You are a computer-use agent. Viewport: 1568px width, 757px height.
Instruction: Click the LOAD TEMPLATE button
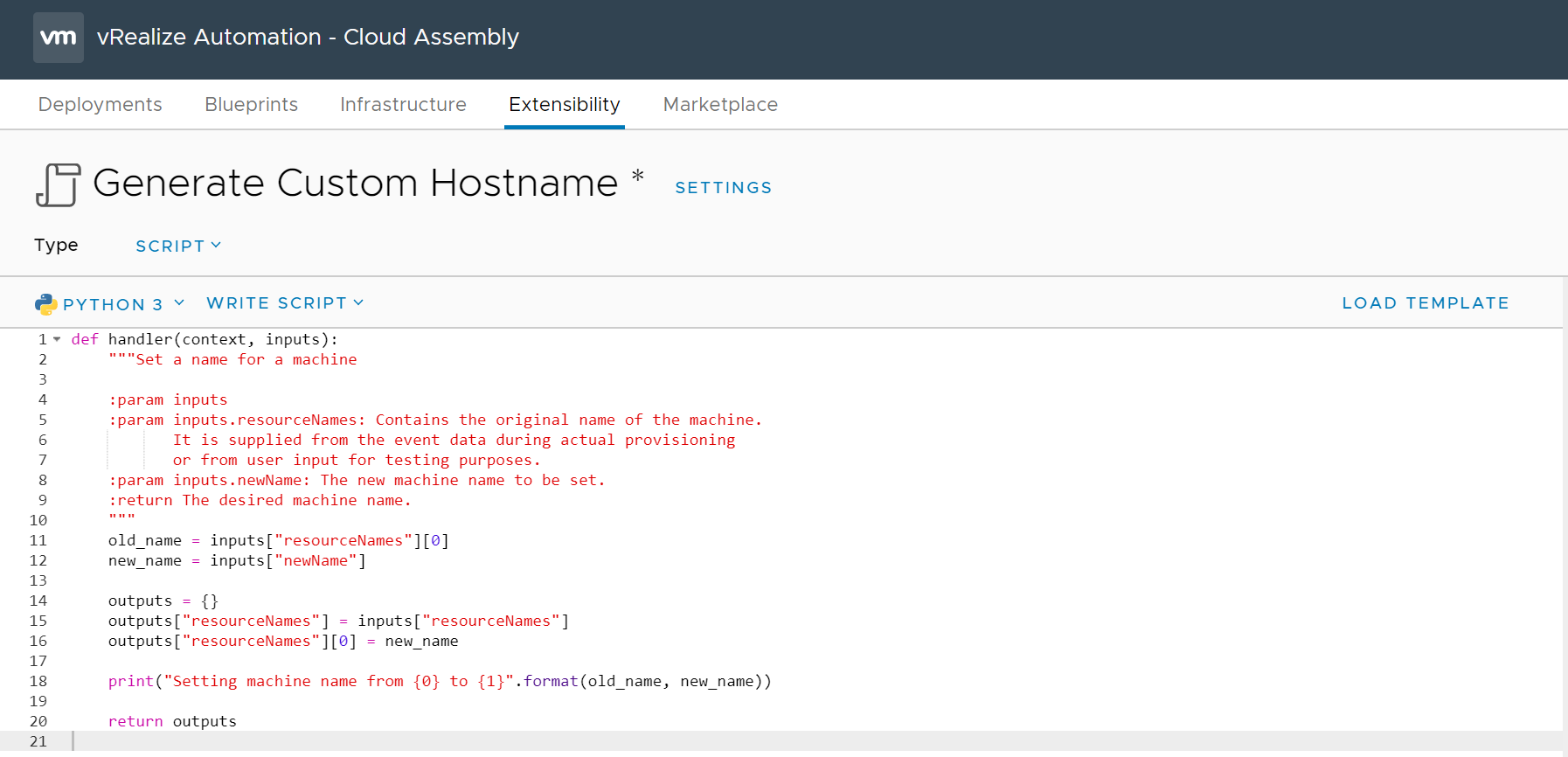point(1425,303)
